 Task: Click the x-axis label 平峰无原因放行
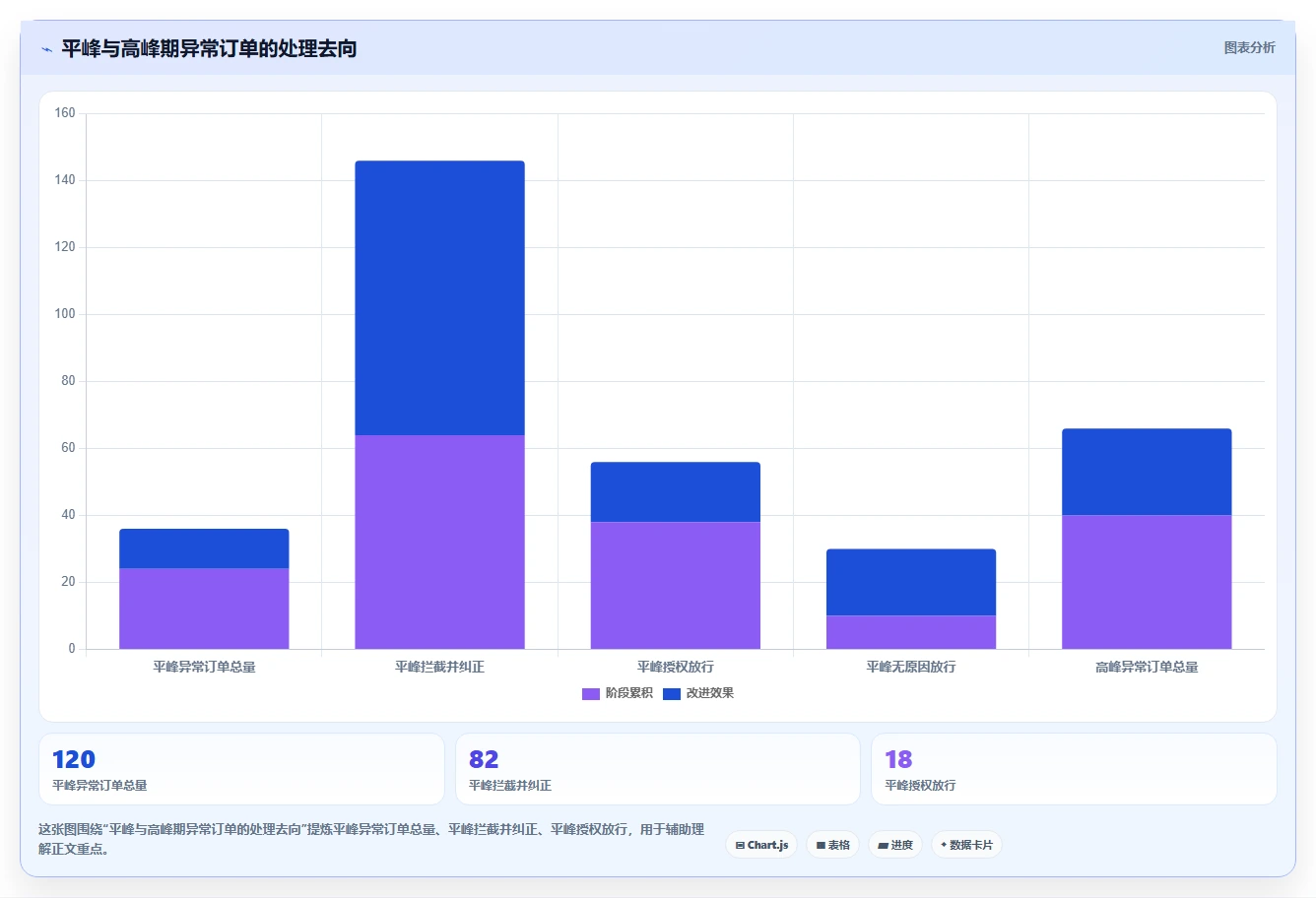click(x=911, y=667)
